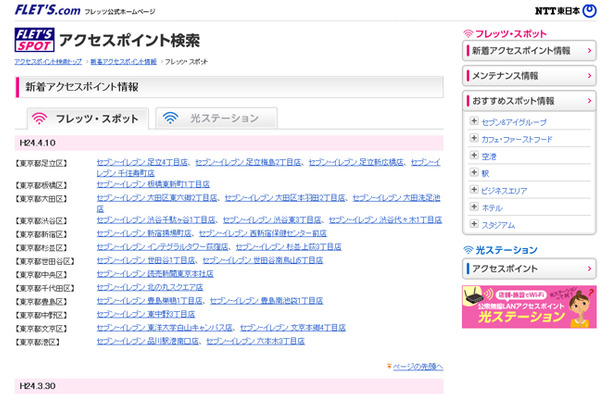Click the 【東京都世田谷区】 ward label
The width and height of the screenshot is (610, 400).
(45, 261)
